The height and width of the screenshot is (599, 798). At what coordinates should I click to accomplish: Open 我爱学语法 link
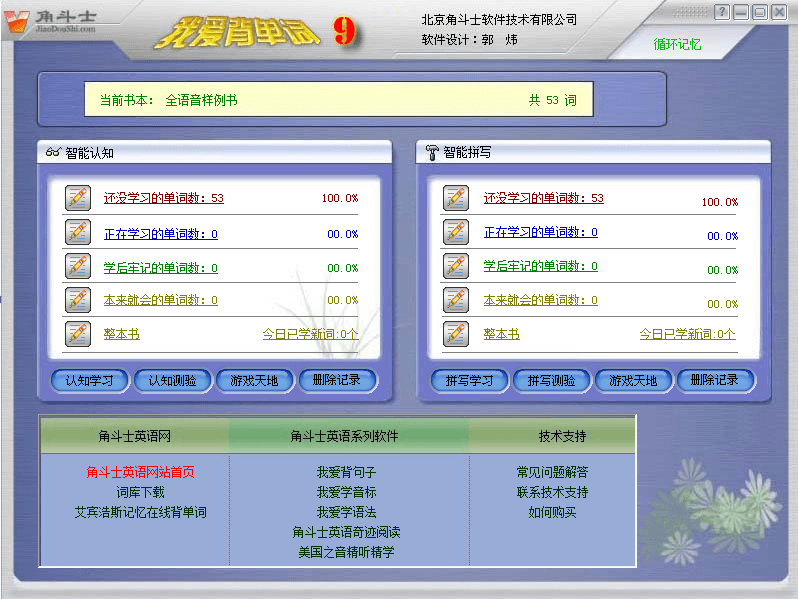click(346, 512)
